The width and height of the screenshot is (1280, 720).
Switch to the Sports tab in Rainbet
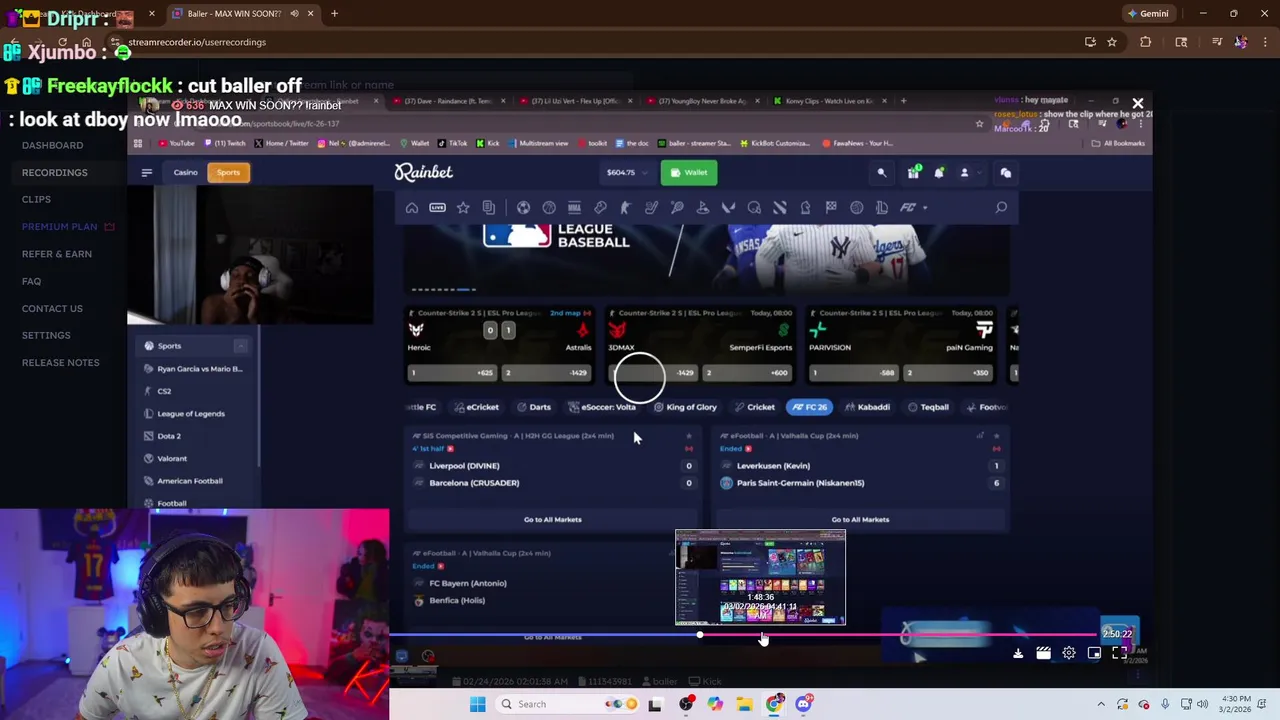click(x=228, y=172)
